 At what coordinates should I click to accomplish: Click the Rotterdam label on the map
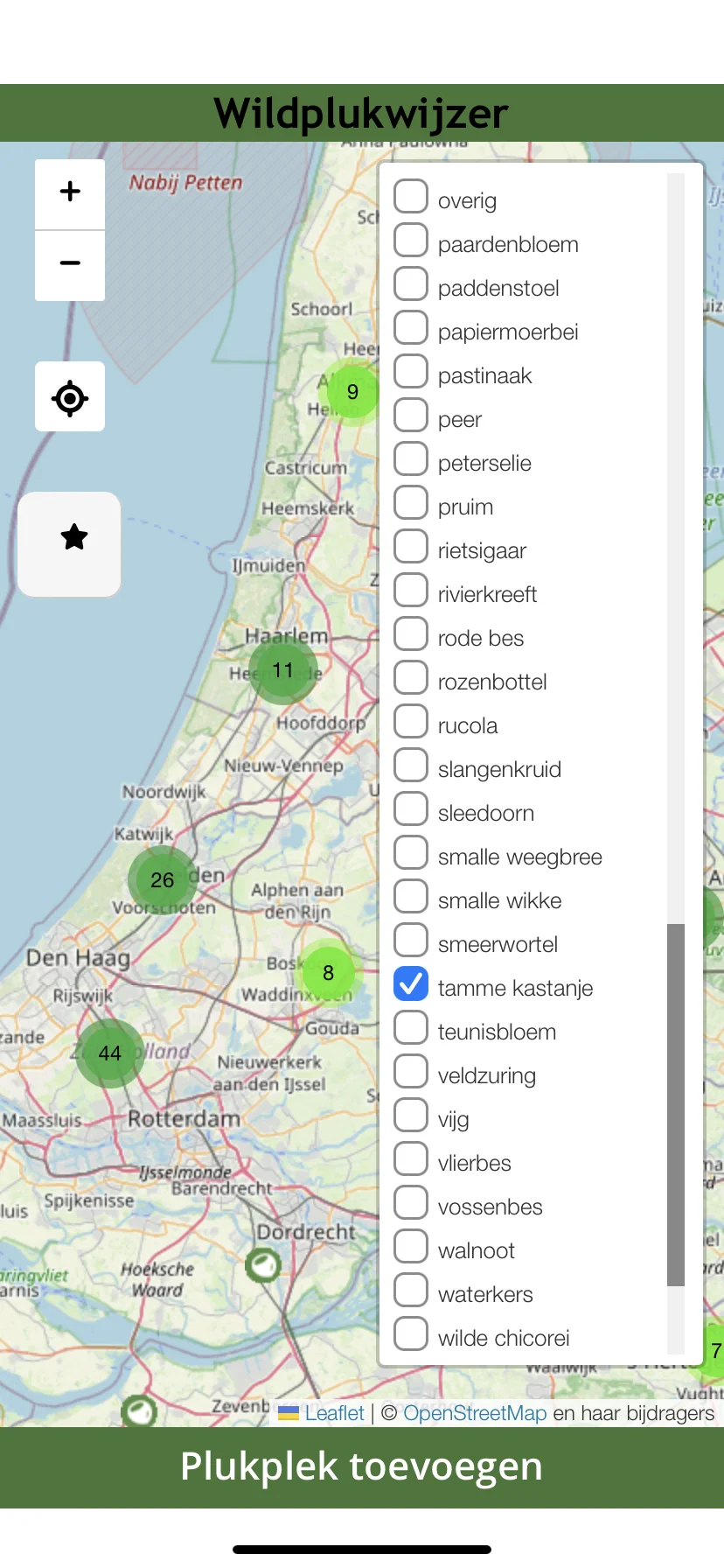[x=184, y=1119]
